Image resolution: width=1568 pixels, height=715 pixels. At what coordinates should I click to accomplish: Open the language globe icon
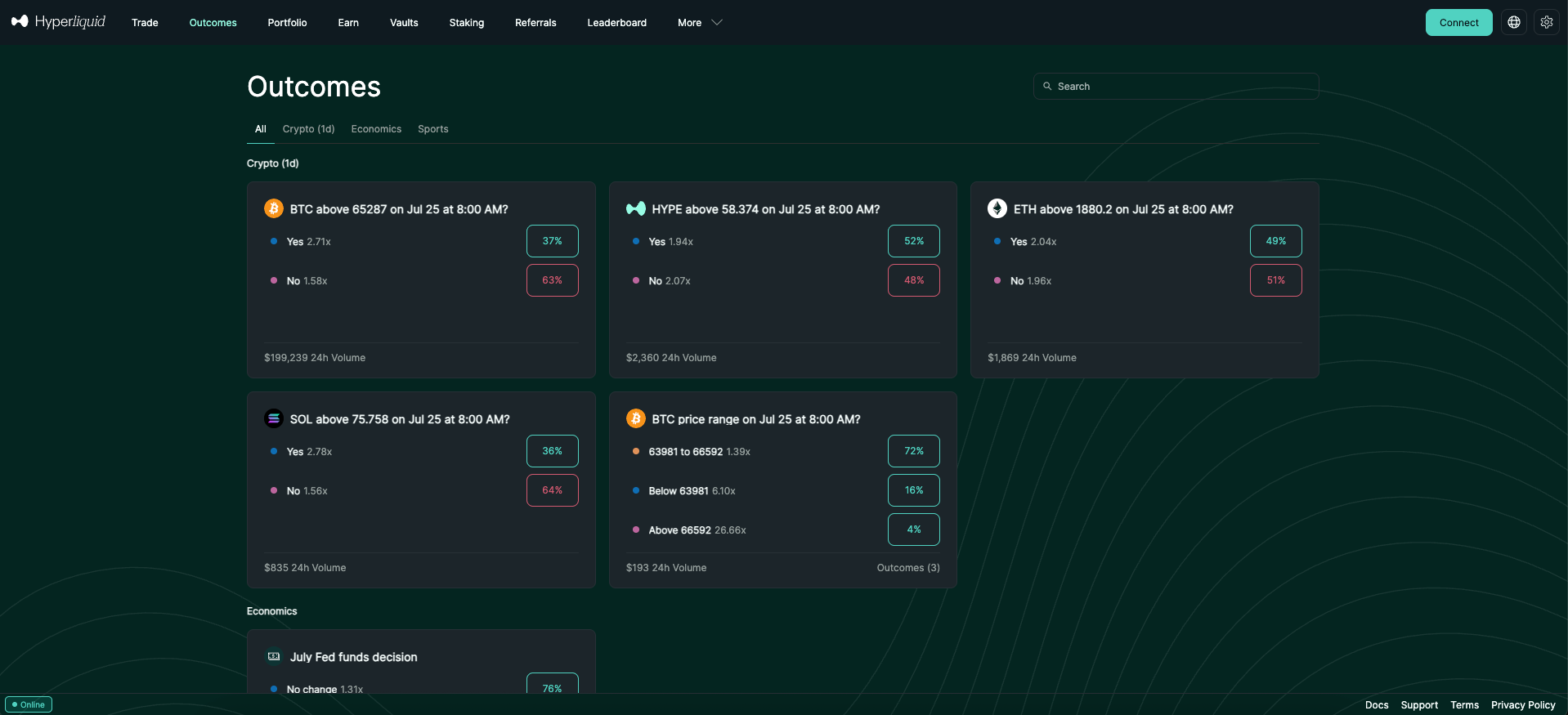tap(1514, 22)
